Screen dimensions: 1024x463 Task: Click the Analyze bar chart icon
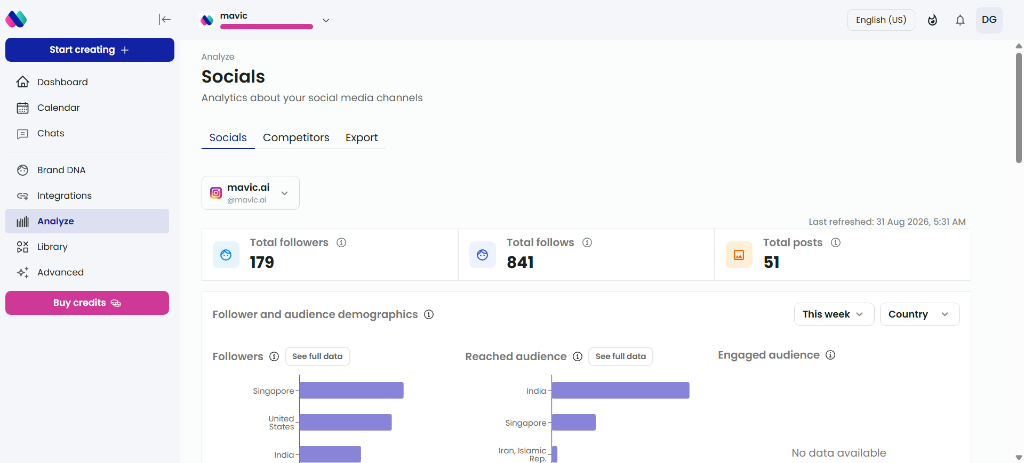(x=23, y=221)
